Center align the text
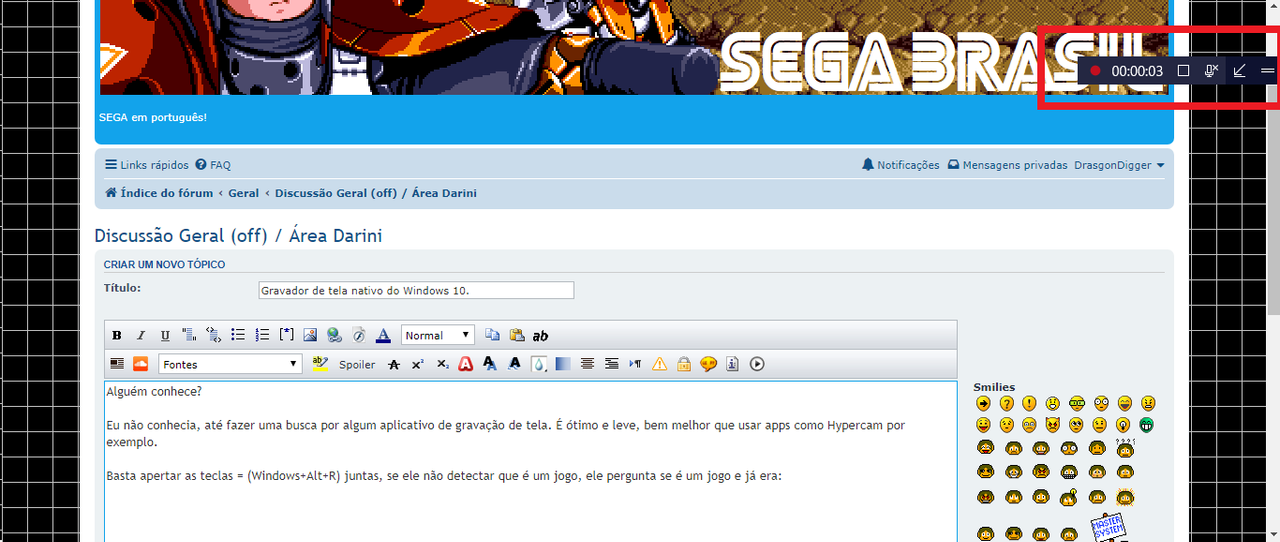 [x=587, y=364]
